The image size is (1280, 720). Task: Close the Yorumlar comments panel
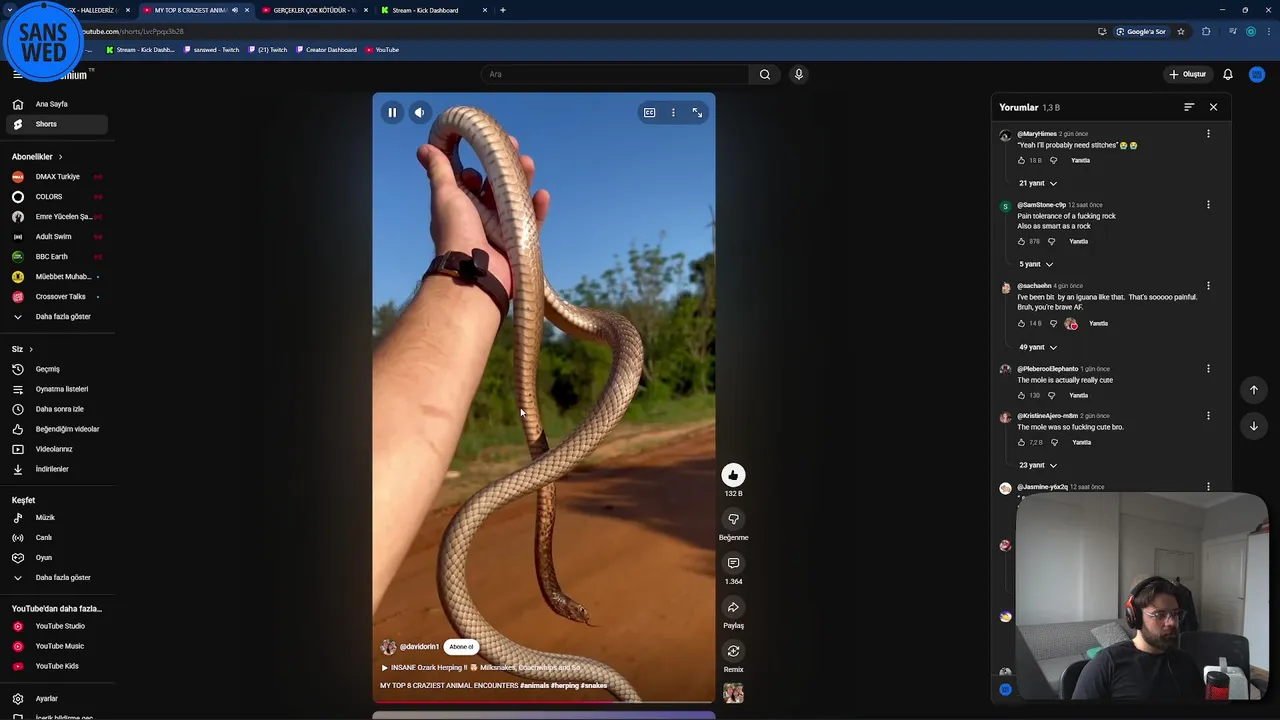1213,107
